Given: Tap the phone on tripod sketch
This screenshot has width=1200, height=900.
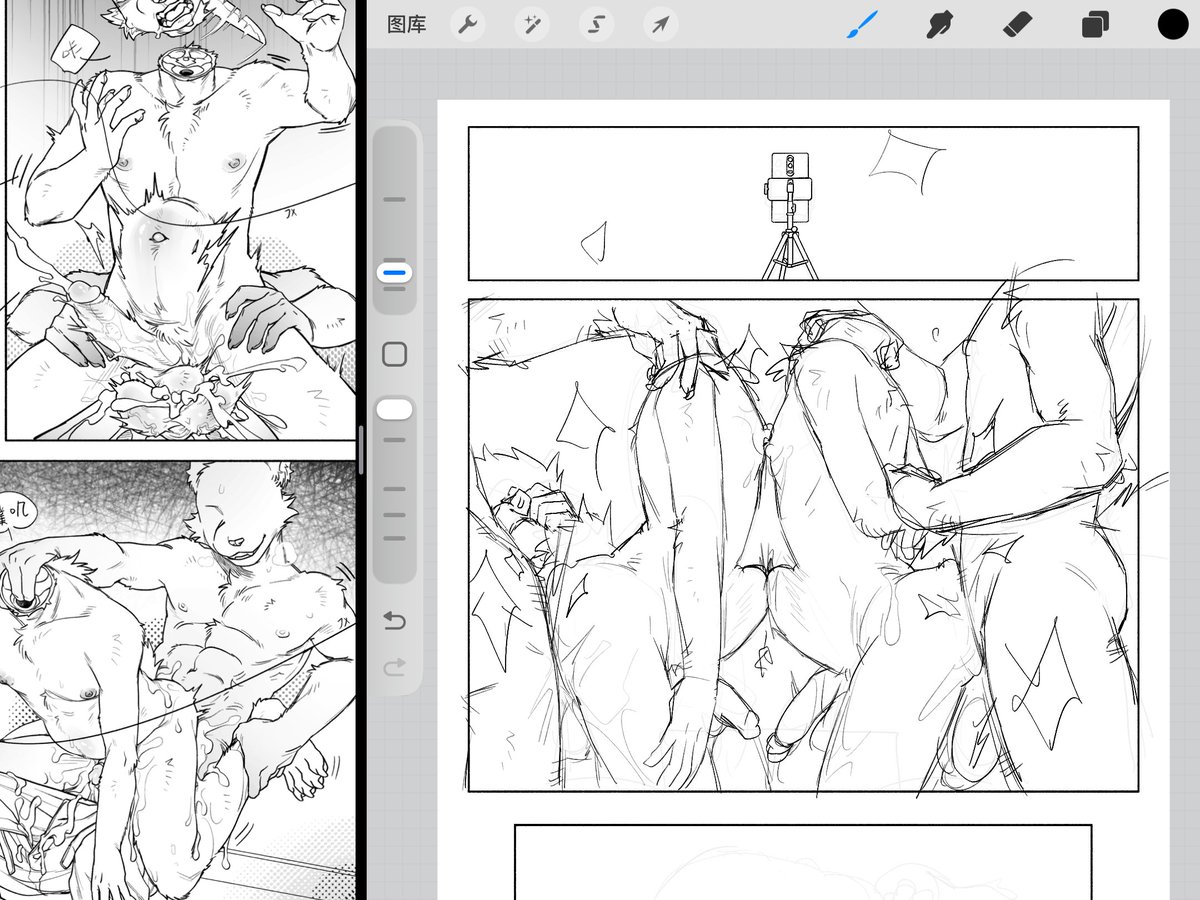Looking at the screenshot, I should (x=790, y=216).
